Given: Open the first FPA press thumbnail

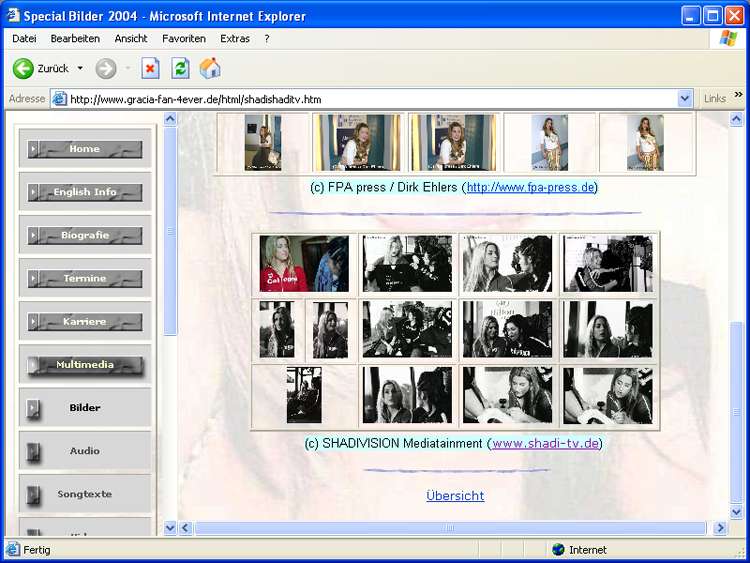Looking at the screenshot, I should tap(263, 143).
